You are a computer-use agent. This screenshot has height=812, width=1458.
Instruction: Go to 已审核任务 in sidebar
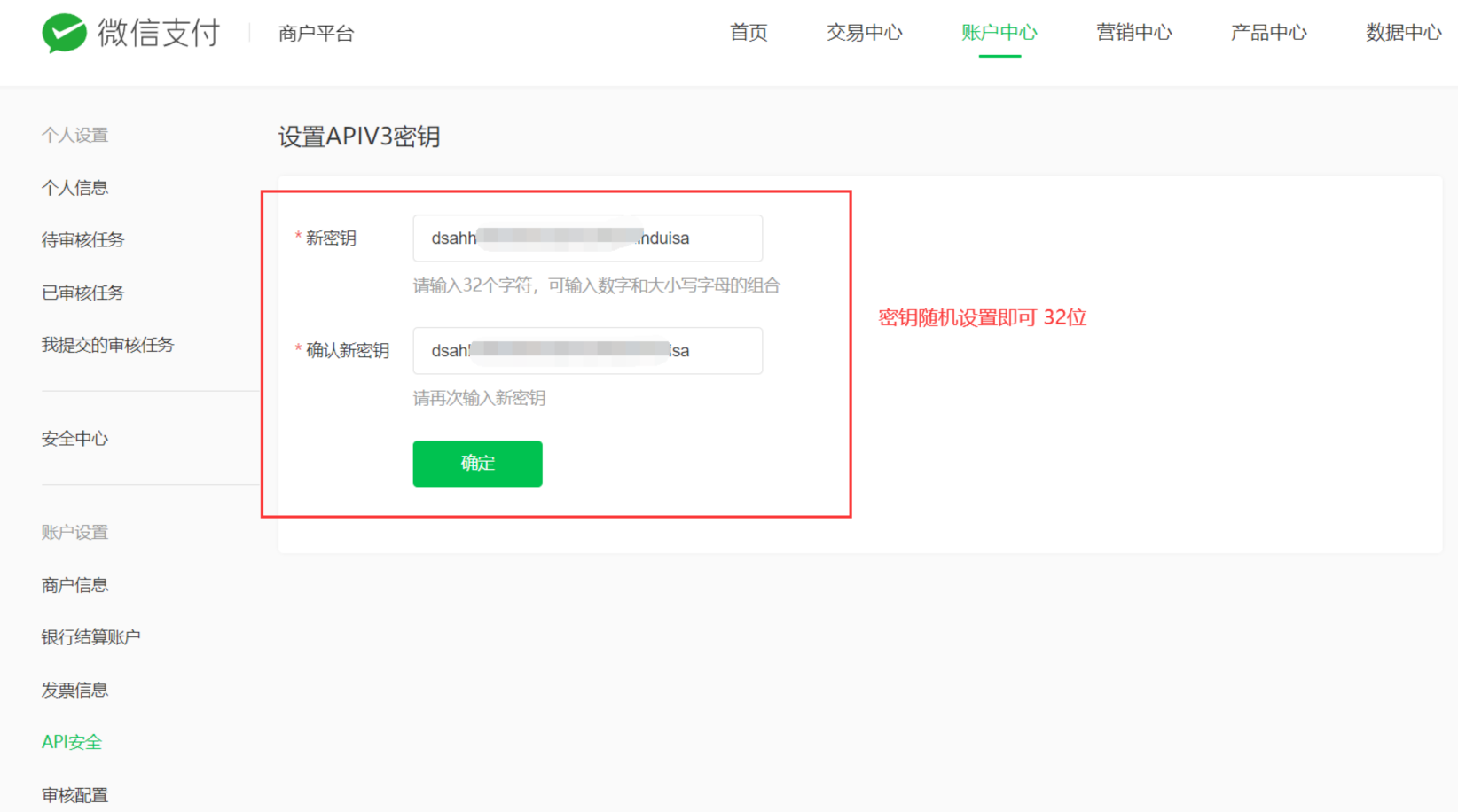[x=82, y=293]
